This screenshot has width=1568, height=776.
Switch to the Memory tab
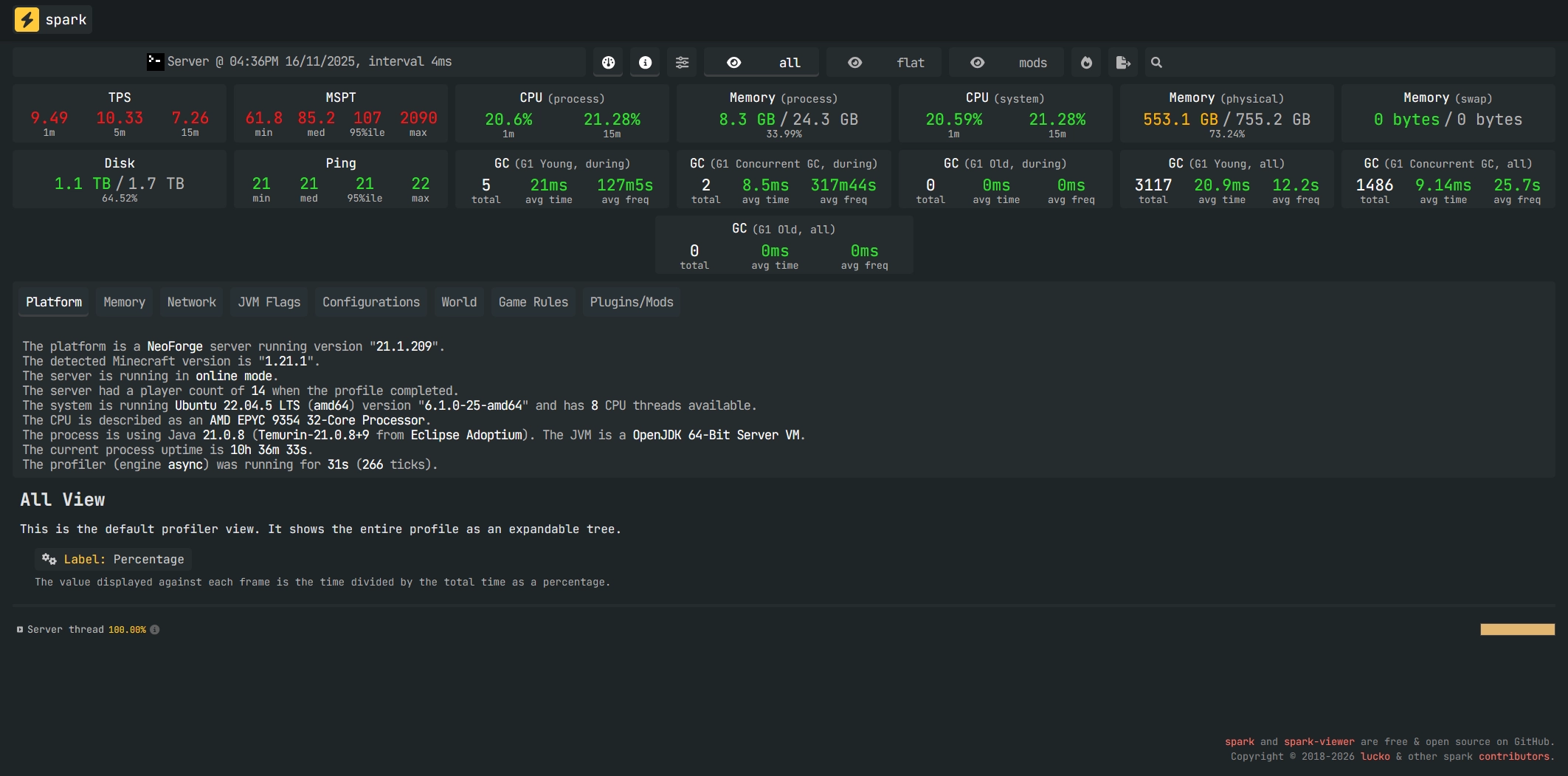[124, 302]
